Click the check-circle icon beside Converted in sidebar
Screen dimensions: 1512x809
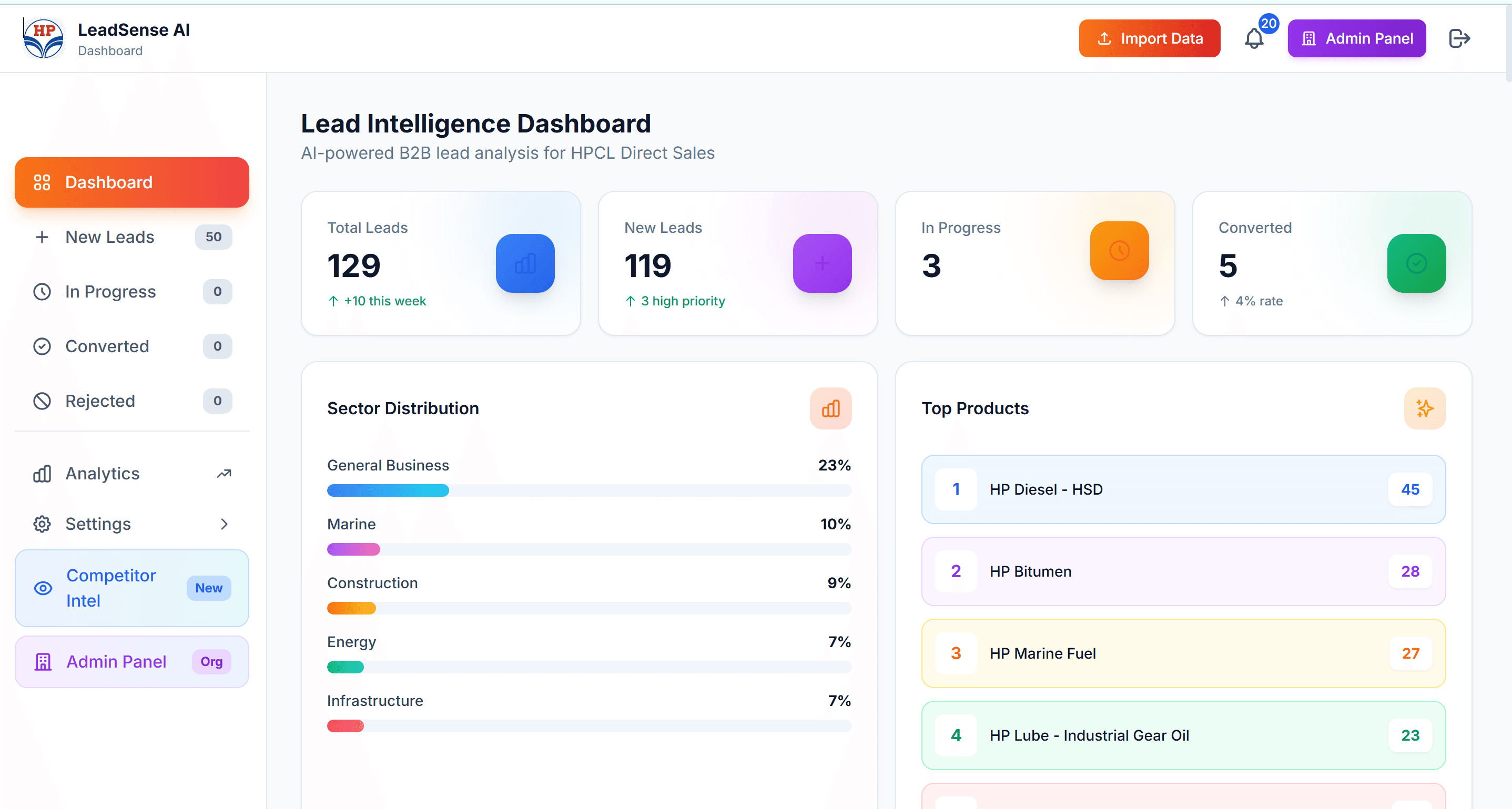42,346
